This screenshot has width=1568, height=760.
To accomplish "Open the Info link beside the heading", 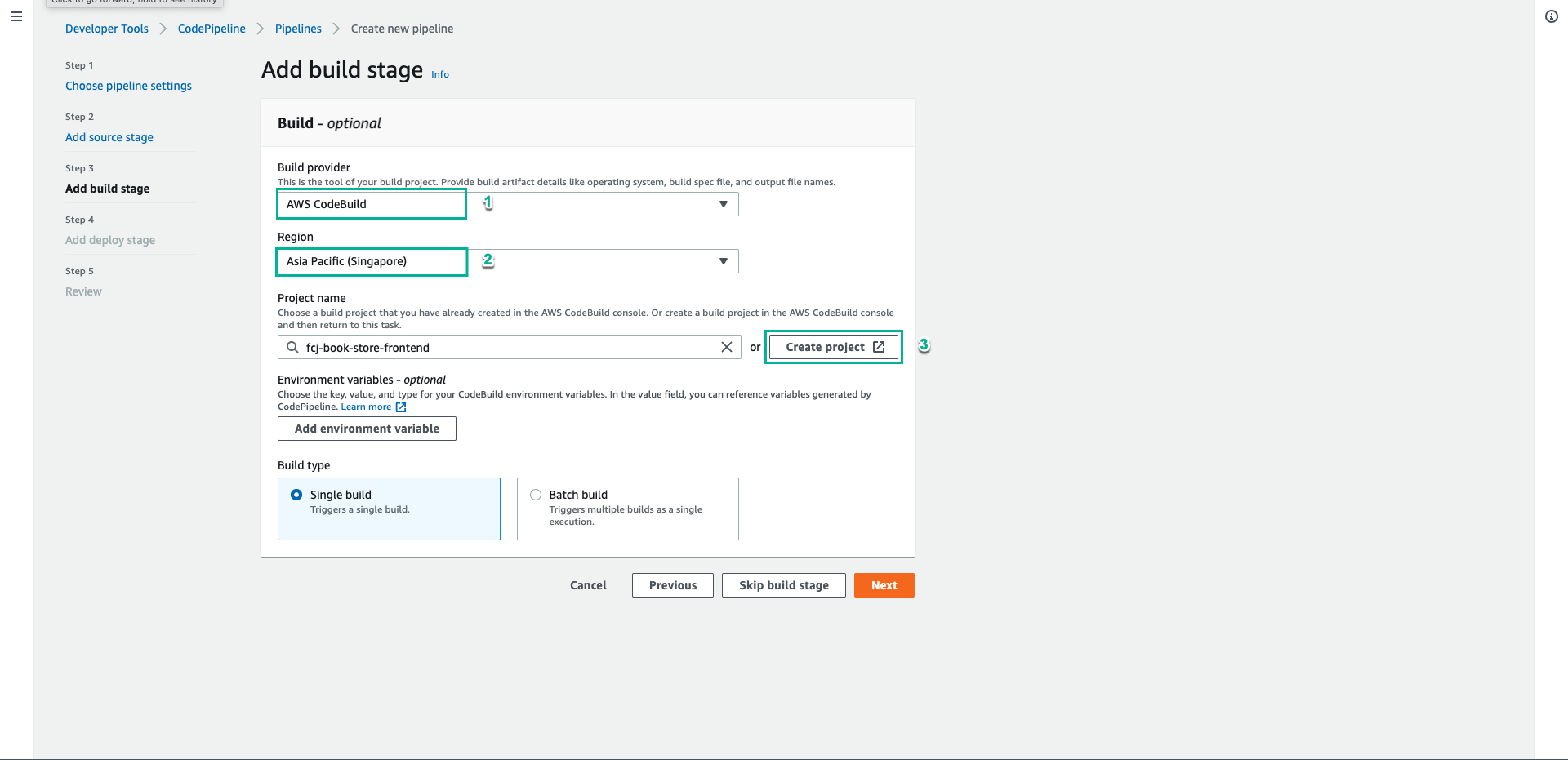I will click(x=440, y=74).
